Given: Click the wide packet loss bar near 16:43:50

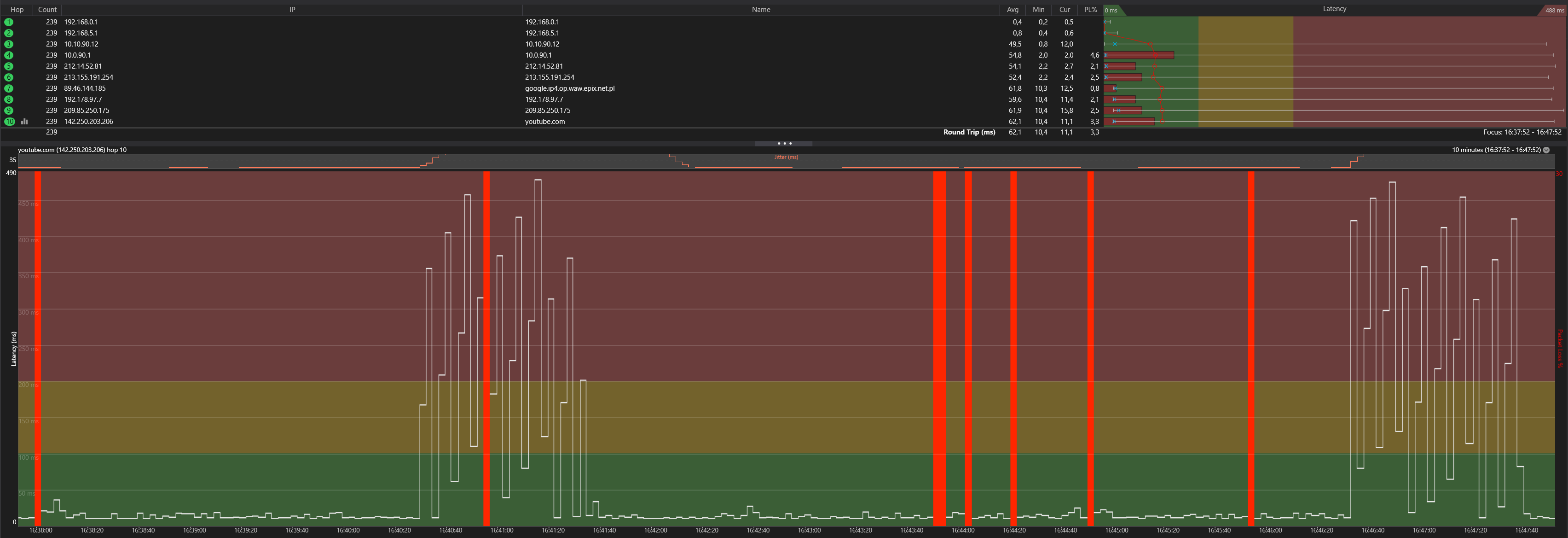Looking at the screenshot, I should click(x=939, y=349).
